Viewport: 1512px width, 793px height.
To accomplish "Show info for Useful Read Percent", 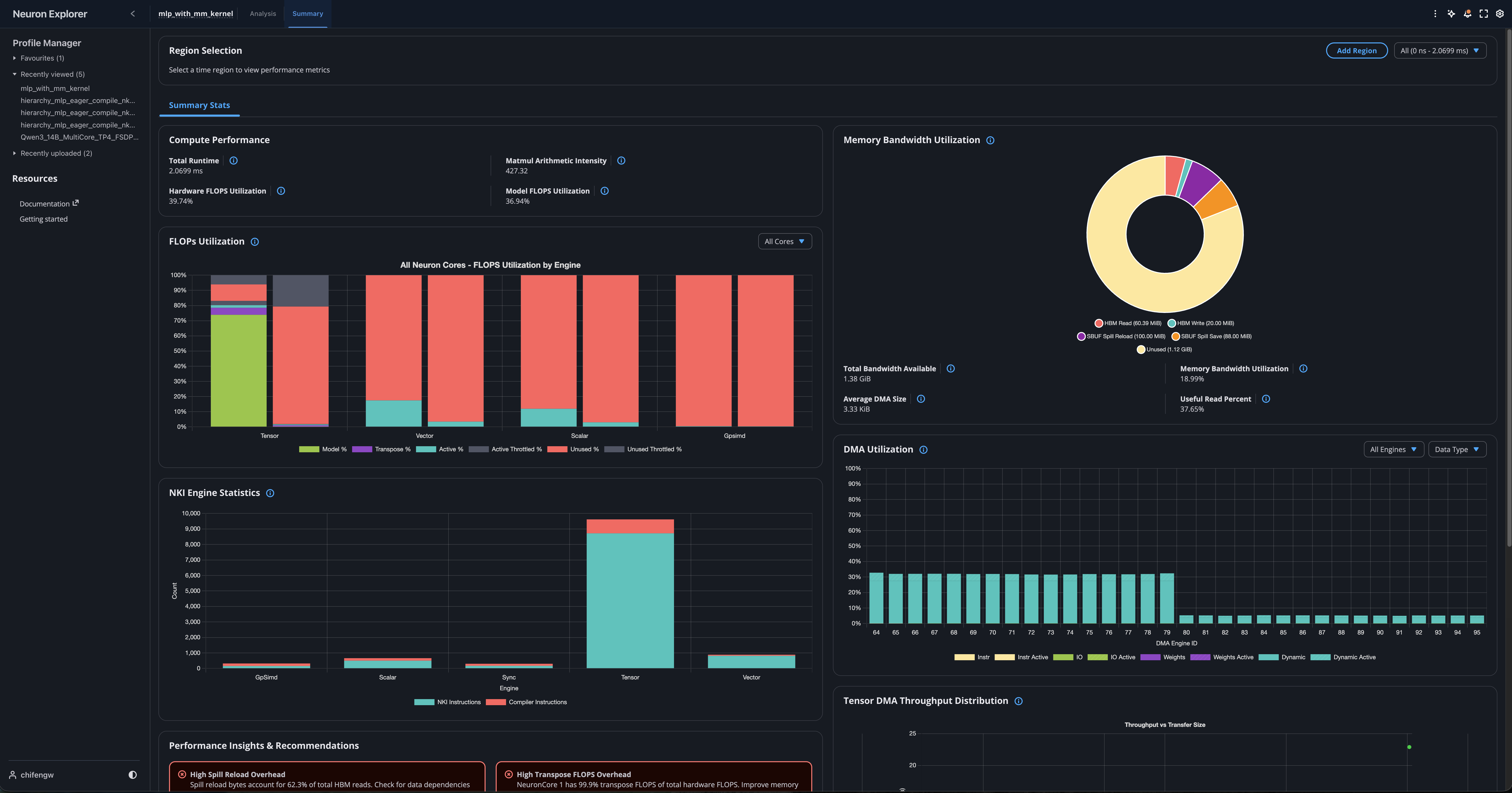I will pos(1266,399).
